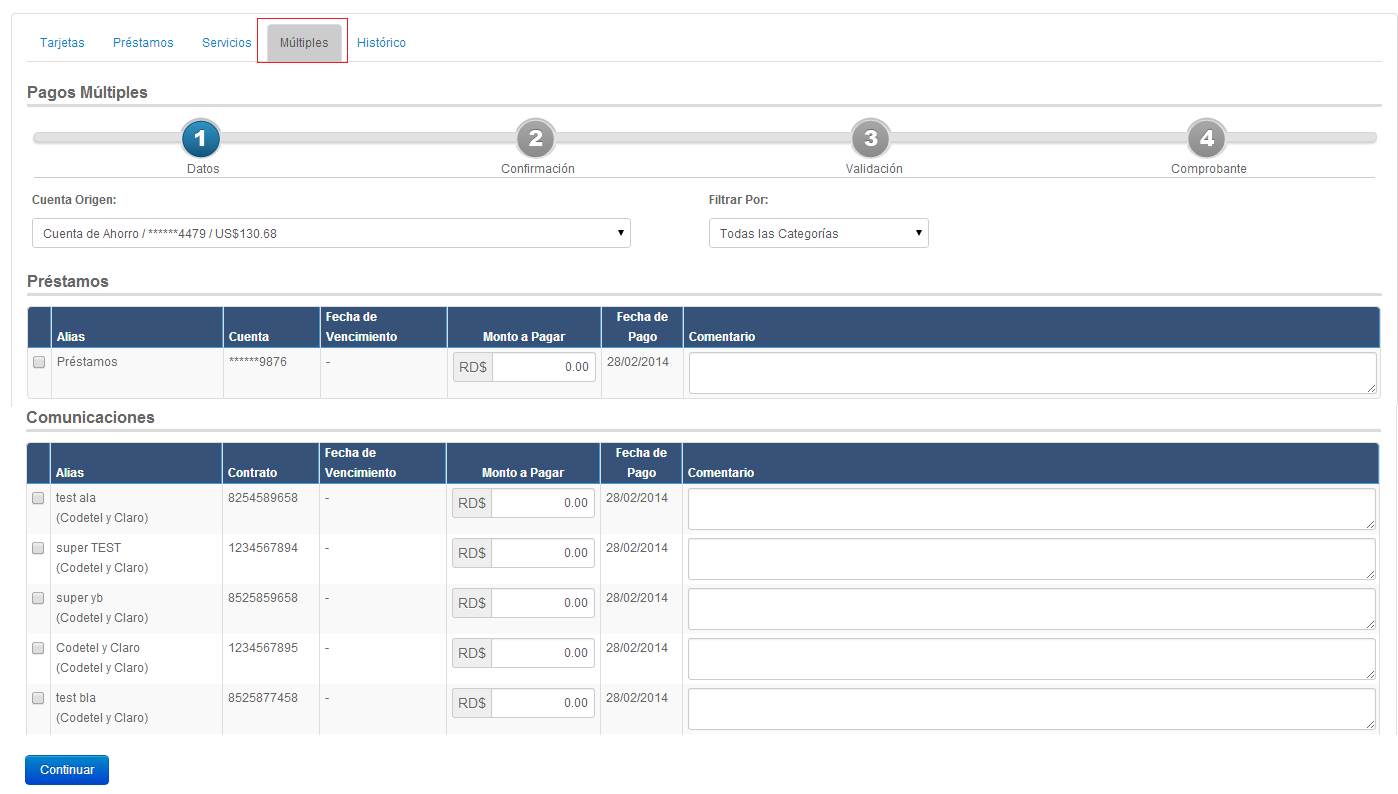Image resolution: width=1398 pixels, height=794 pixels.
Task: Check the Préstamos row checkbox
Action: [x=39, y=362]
